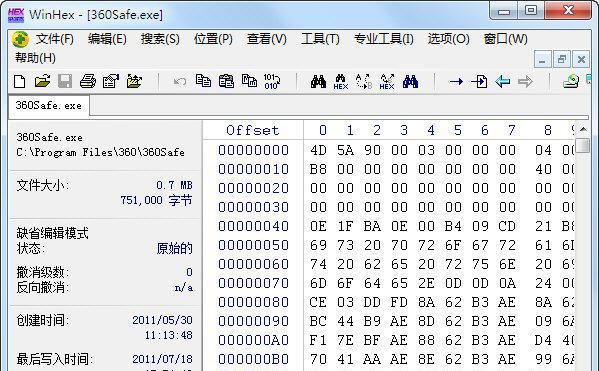Click the floppy disk save icon

point(65,81)
